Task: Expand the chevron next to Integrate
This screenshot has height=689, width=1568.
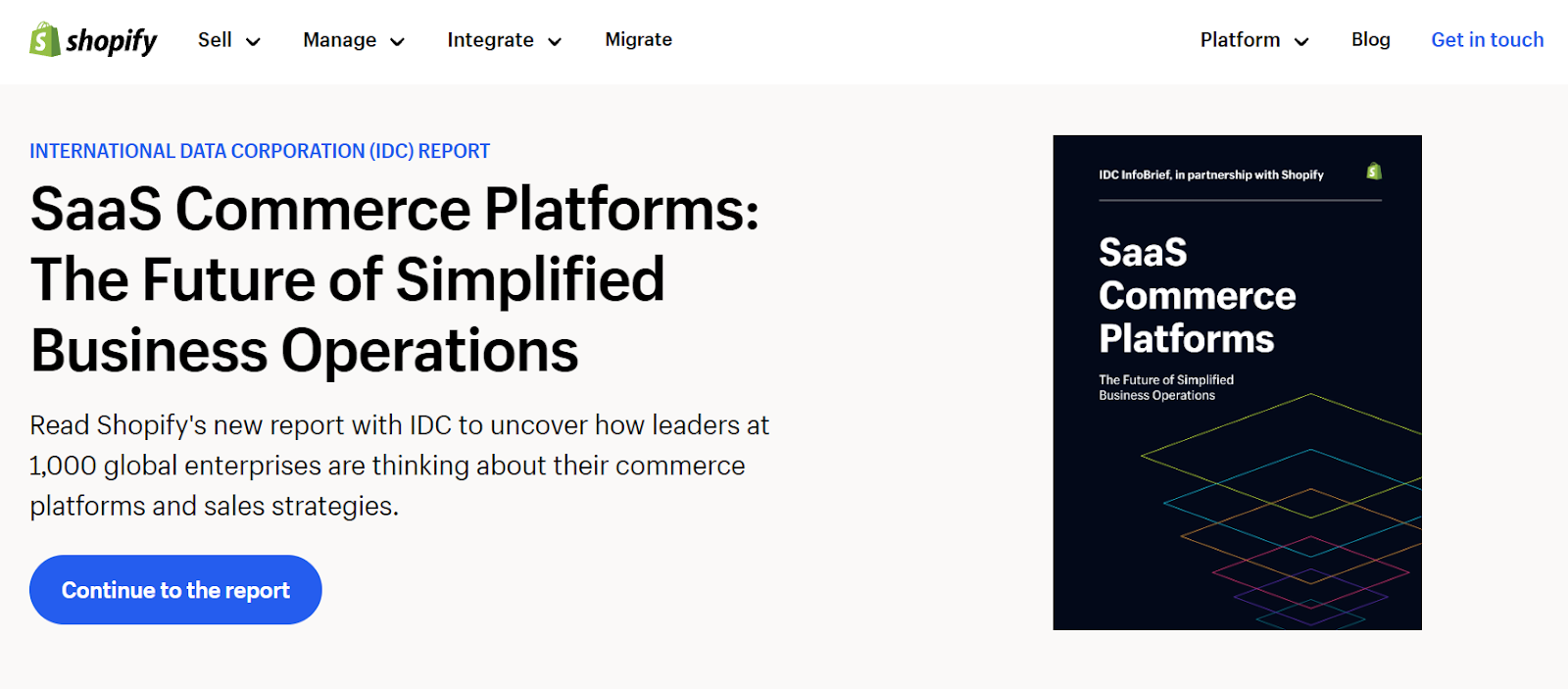Action: tap(555, 41)
